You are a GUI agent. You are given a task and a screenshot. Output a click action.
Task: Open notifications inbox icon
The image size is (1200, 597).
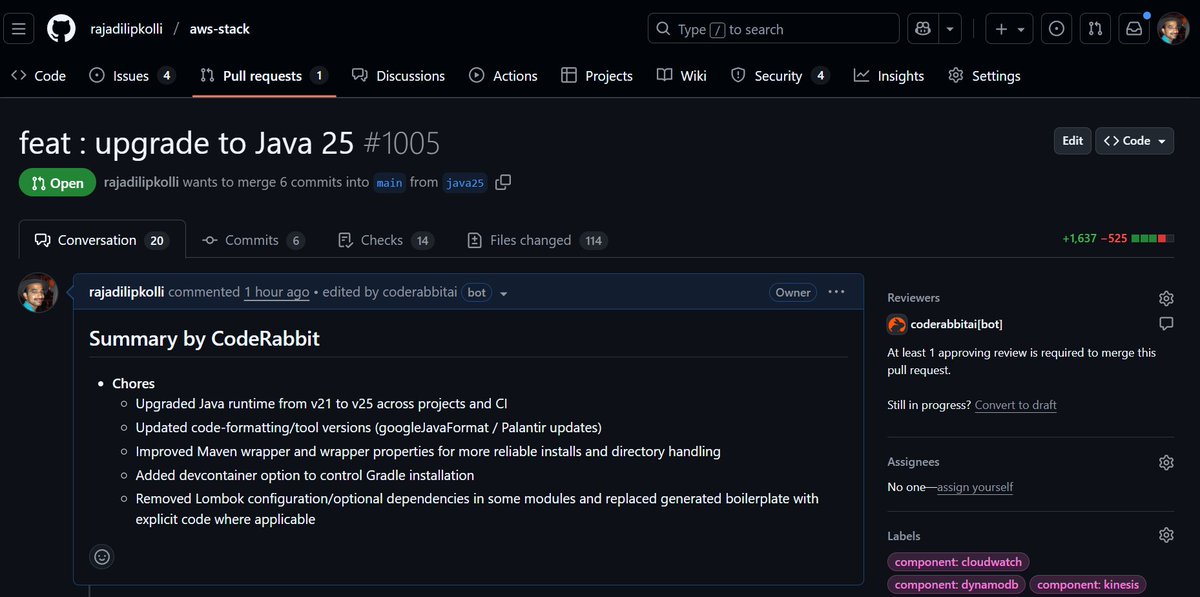pyautogui.click(x=1134, y=29)
